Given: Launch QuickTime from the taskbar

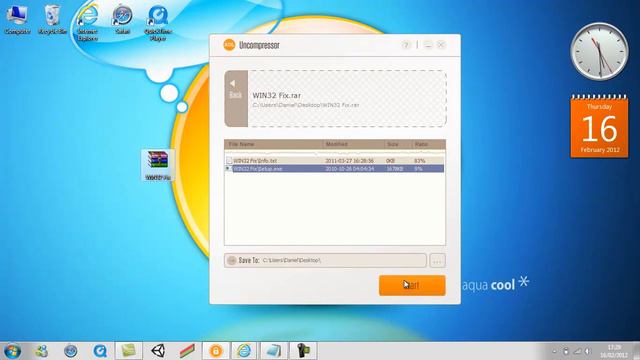Looking at the screenshot, I should pos(100,351).
